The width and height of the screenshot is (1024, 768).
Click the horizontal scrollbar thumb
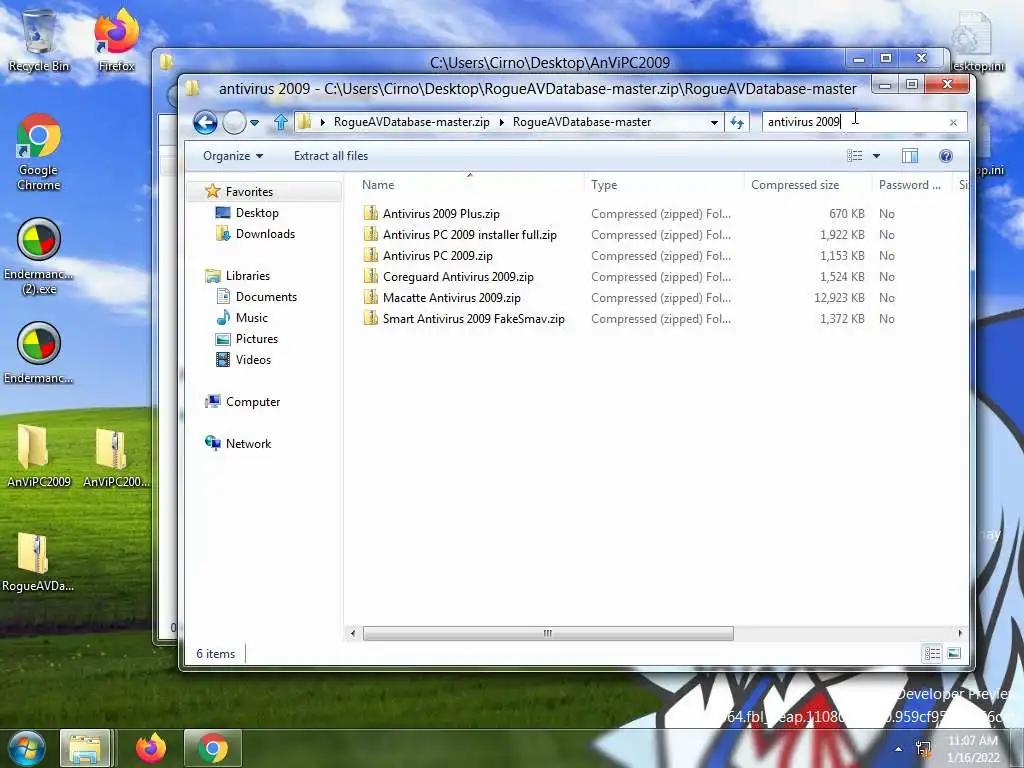(x=548, y=633)
